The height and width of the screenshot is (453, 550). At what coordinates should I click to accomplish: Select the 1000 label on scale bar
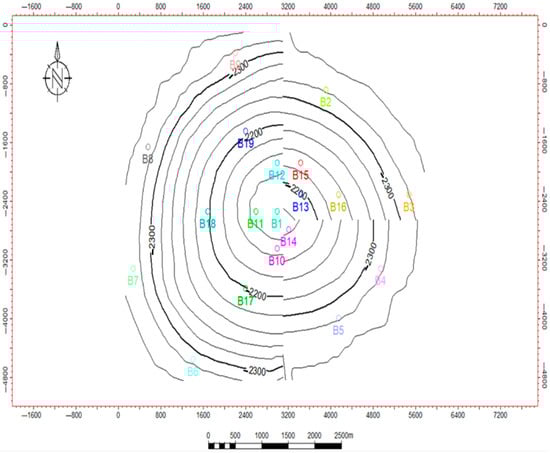coord(261,435)
